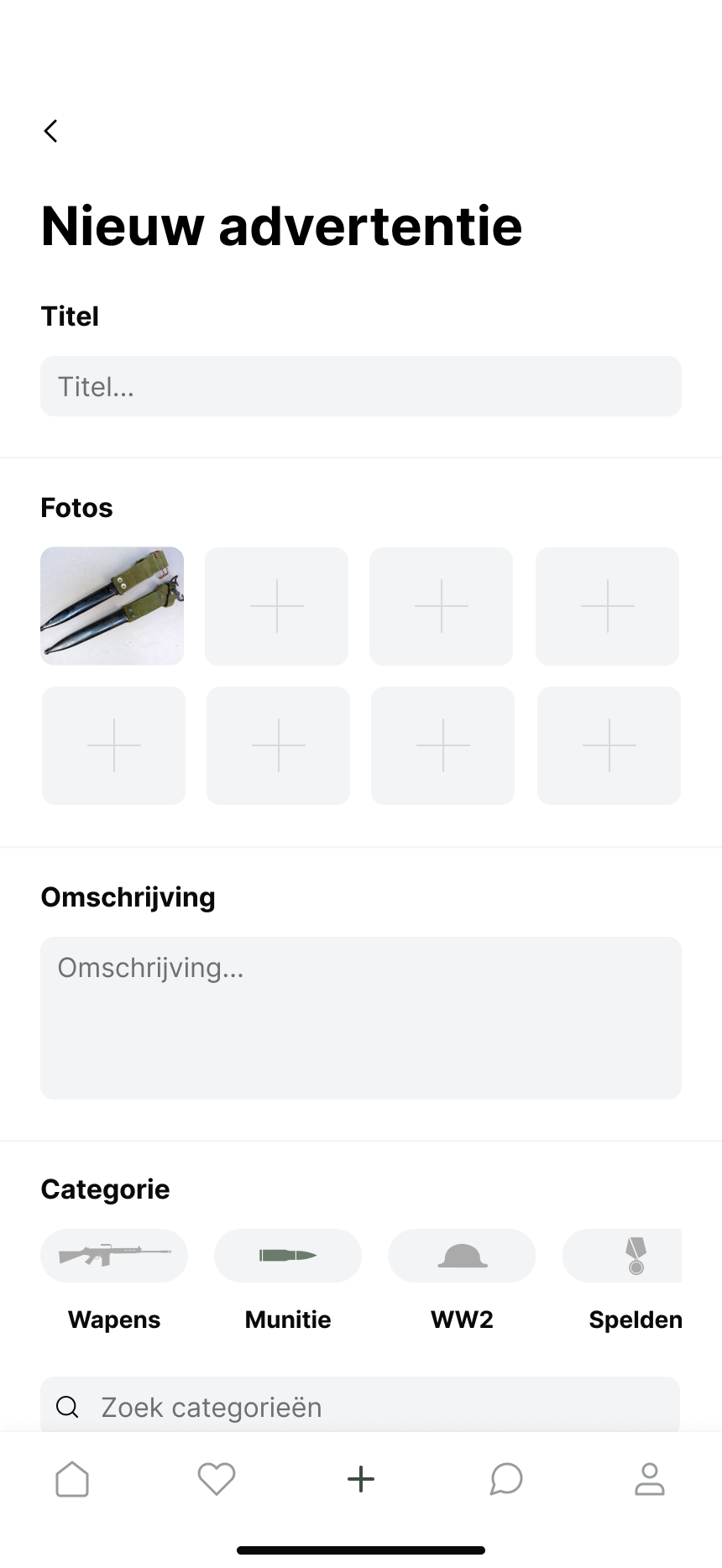
Task: Tap the plus icon in bottom bar
Action: [361, 1479]
